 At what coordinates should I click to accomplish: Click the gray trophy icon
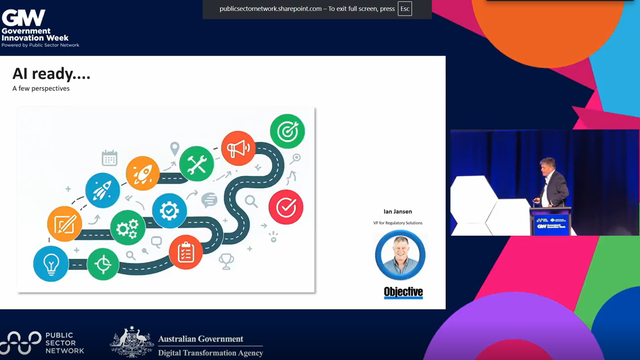[x=226, y=261]
